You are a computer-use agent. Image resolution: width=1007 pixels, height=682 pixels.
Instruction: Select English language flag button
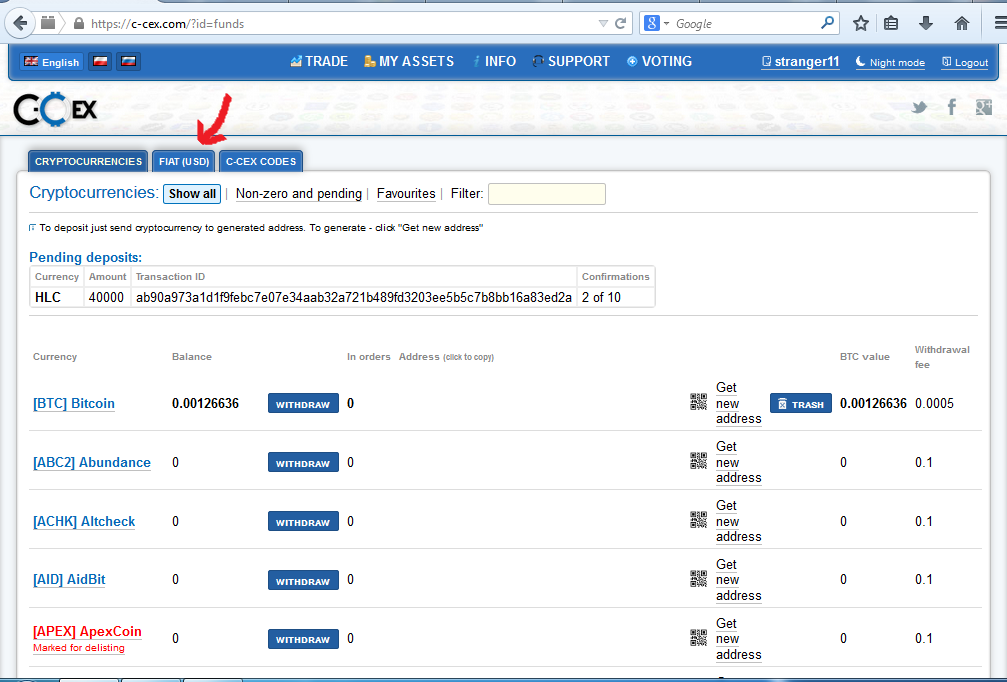point(51,62)
